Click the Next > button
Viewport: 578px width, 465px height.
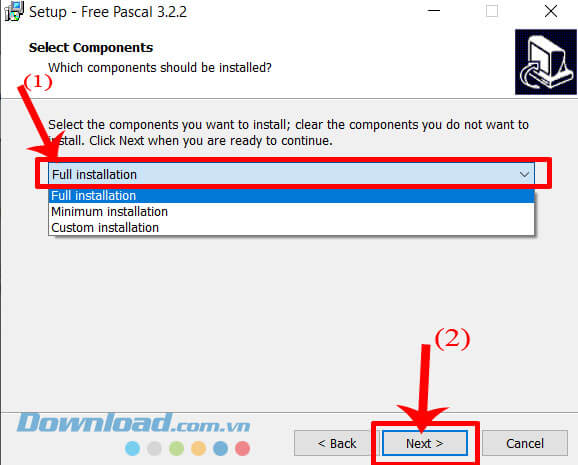point(425,443)
